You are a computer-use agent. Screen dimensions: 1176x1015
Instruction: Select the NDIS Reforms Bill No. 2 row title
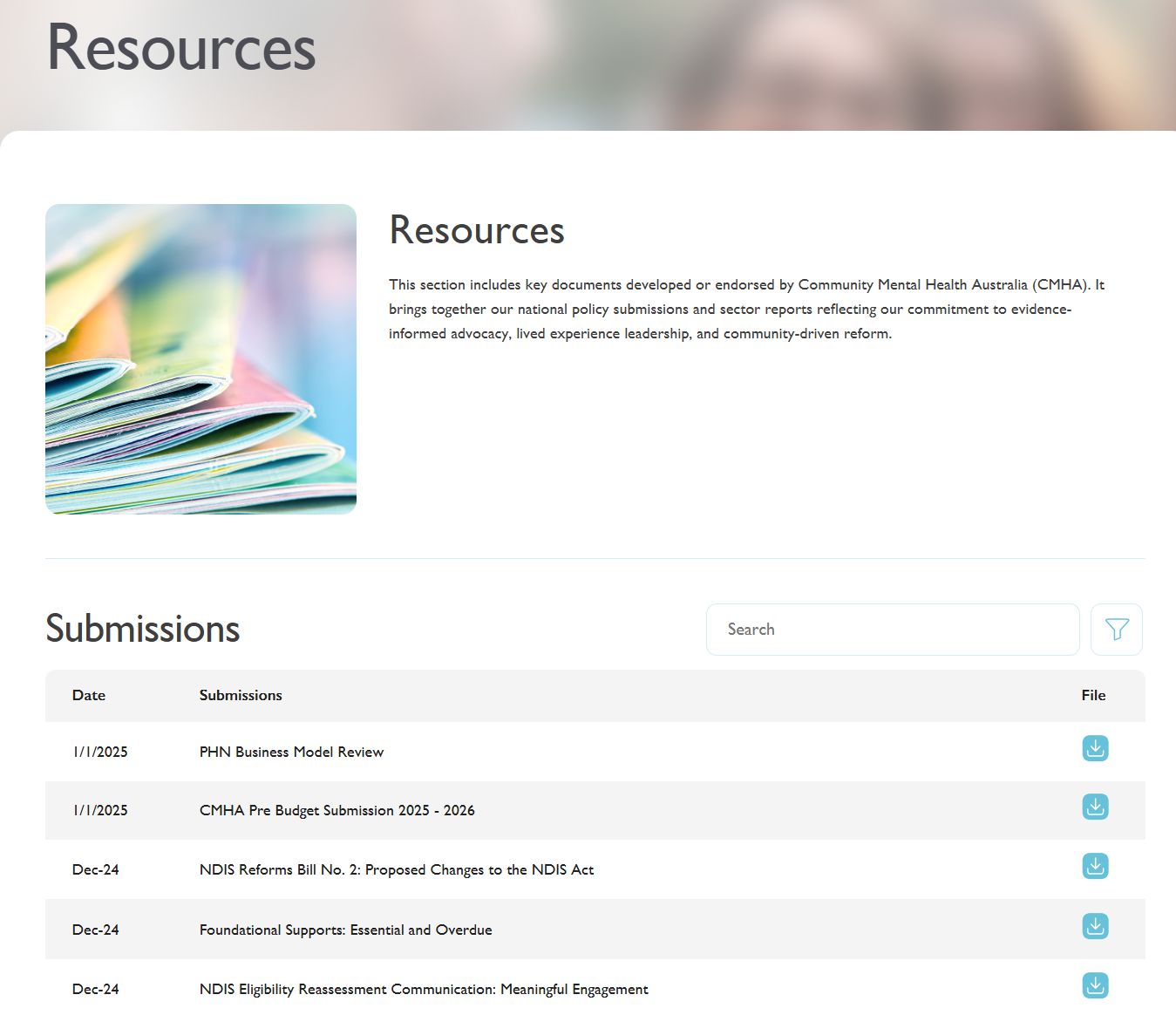pos(396,869)
